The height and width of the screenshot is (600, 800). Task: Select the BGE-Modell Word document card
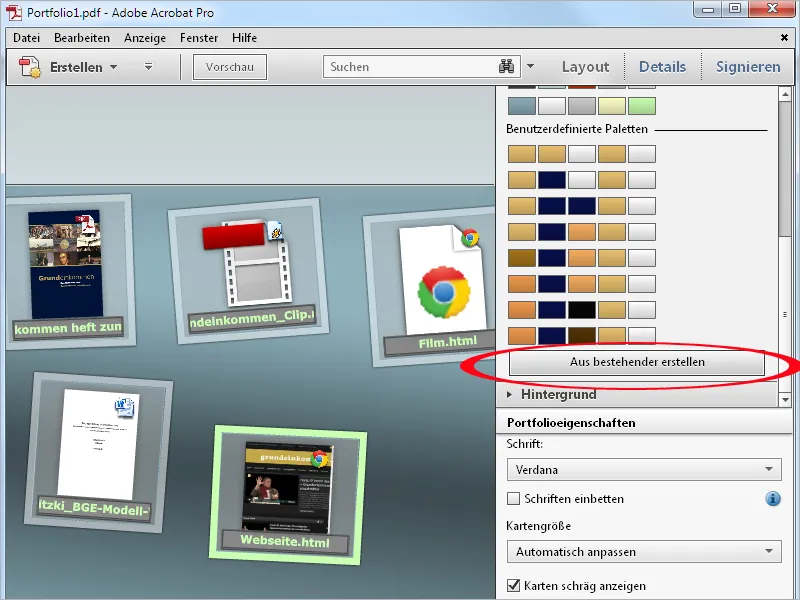(98, 453)
